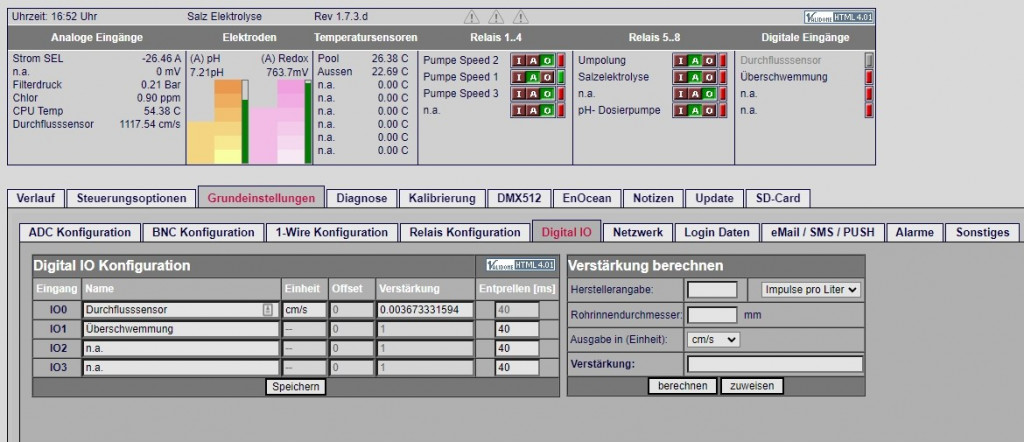Open the Alarme sub-tab
This screenshot has width=1024, height=442.
coord(915,232)
